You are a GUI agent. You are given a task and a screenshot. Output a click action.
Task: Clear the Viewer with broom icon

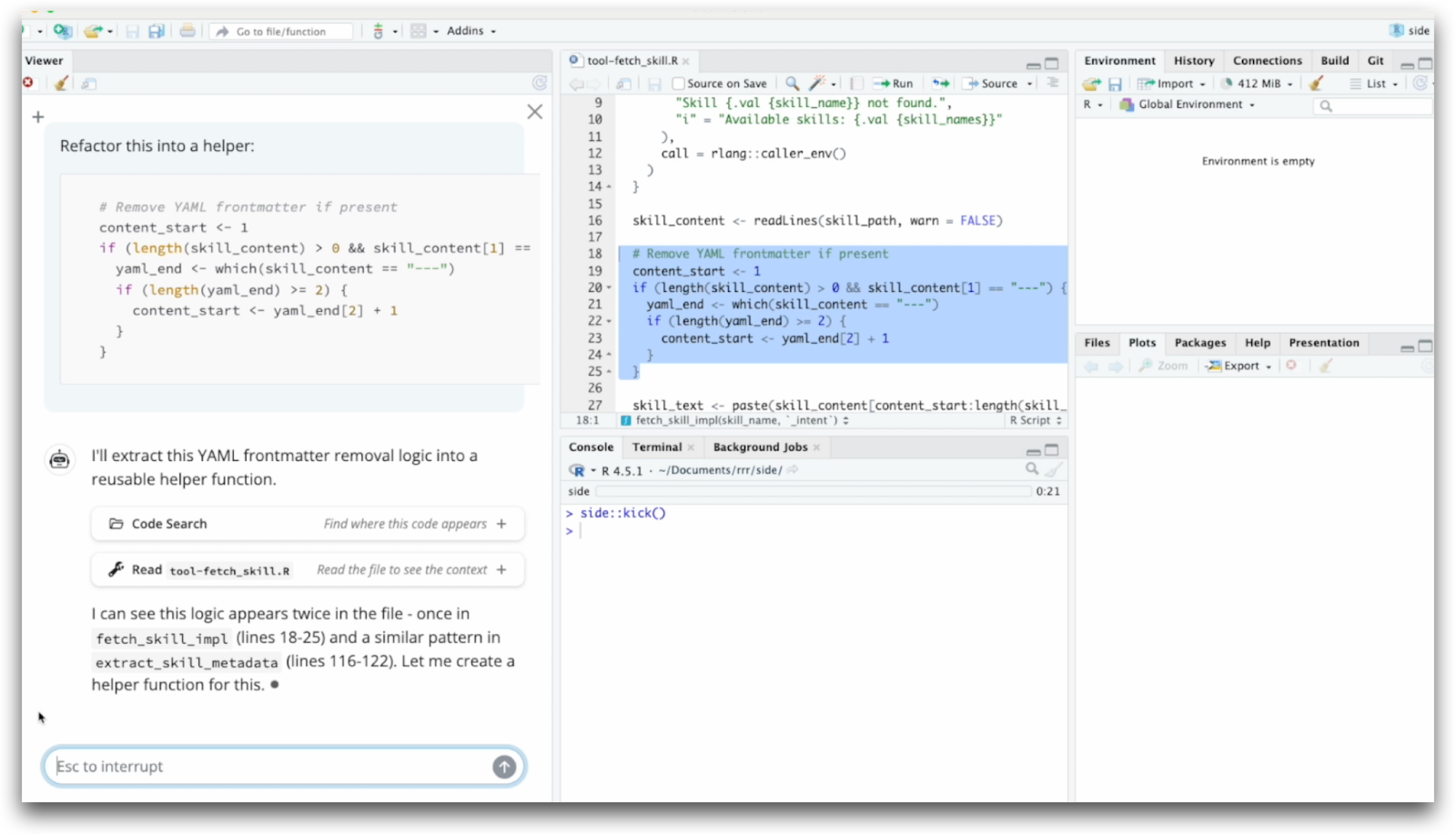click(x=61, y=84)
